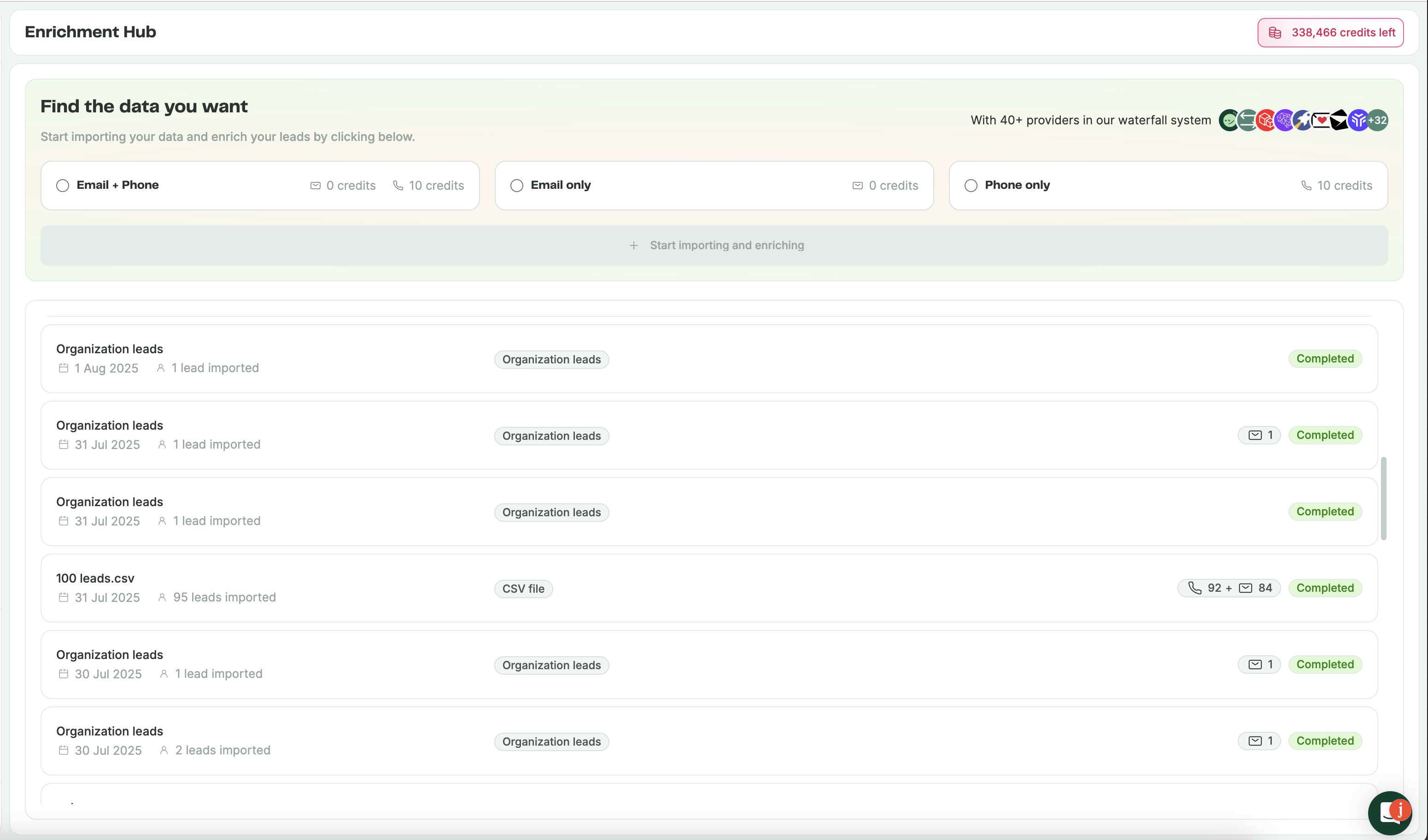Click the red cube provider icon

tap(1265, 120)
